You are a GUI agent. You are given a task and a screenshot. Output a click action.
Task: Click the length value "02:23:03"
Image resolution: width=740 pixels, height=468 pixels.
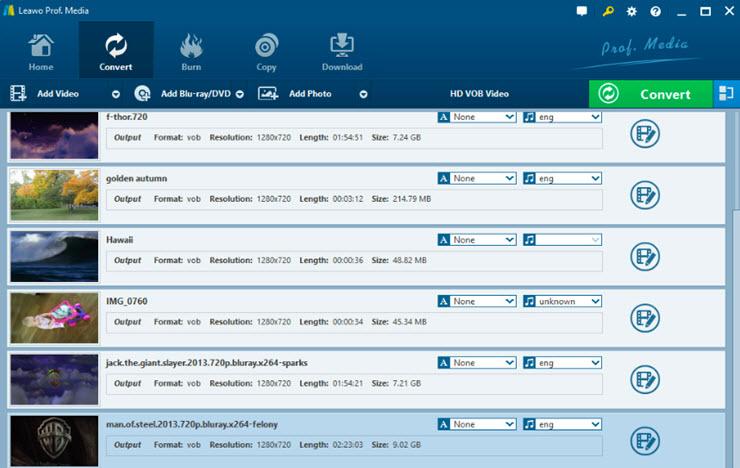(348, 445)
